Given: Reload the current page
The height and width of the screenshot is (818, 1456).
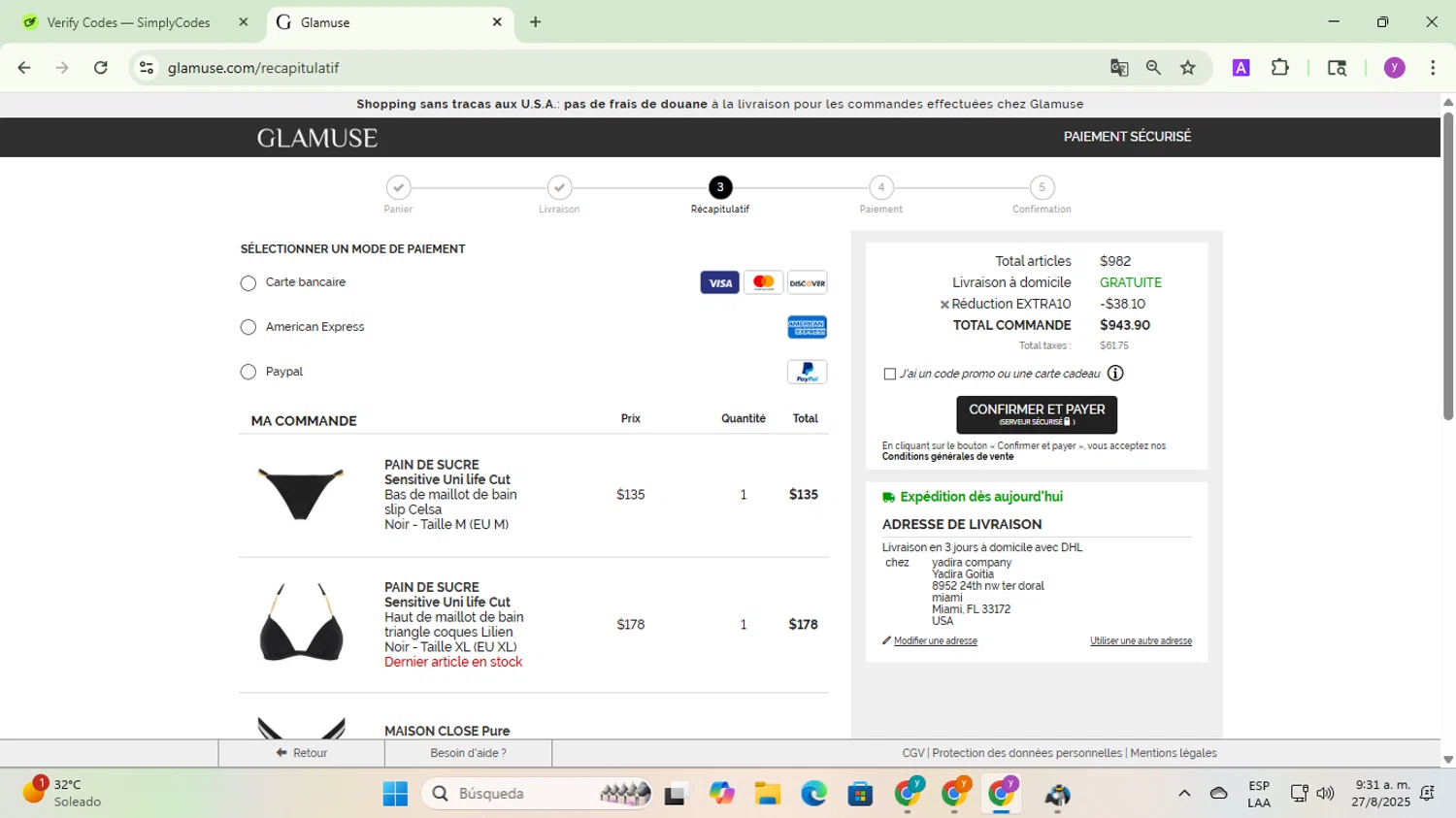Looking at the screenshot, I should [x=101, y=68].
